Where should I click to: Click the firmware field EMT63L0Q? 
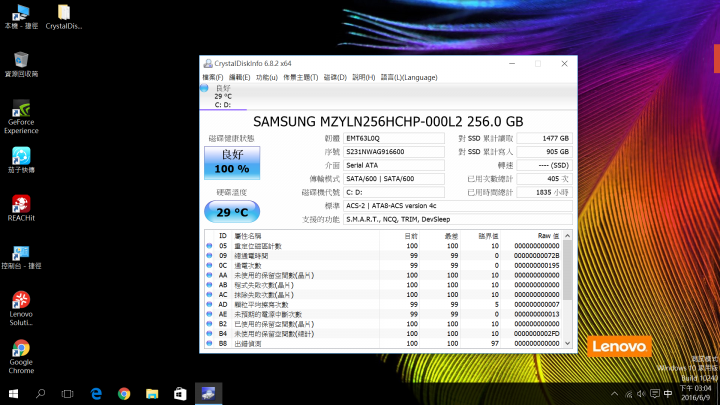click(394, 138)
